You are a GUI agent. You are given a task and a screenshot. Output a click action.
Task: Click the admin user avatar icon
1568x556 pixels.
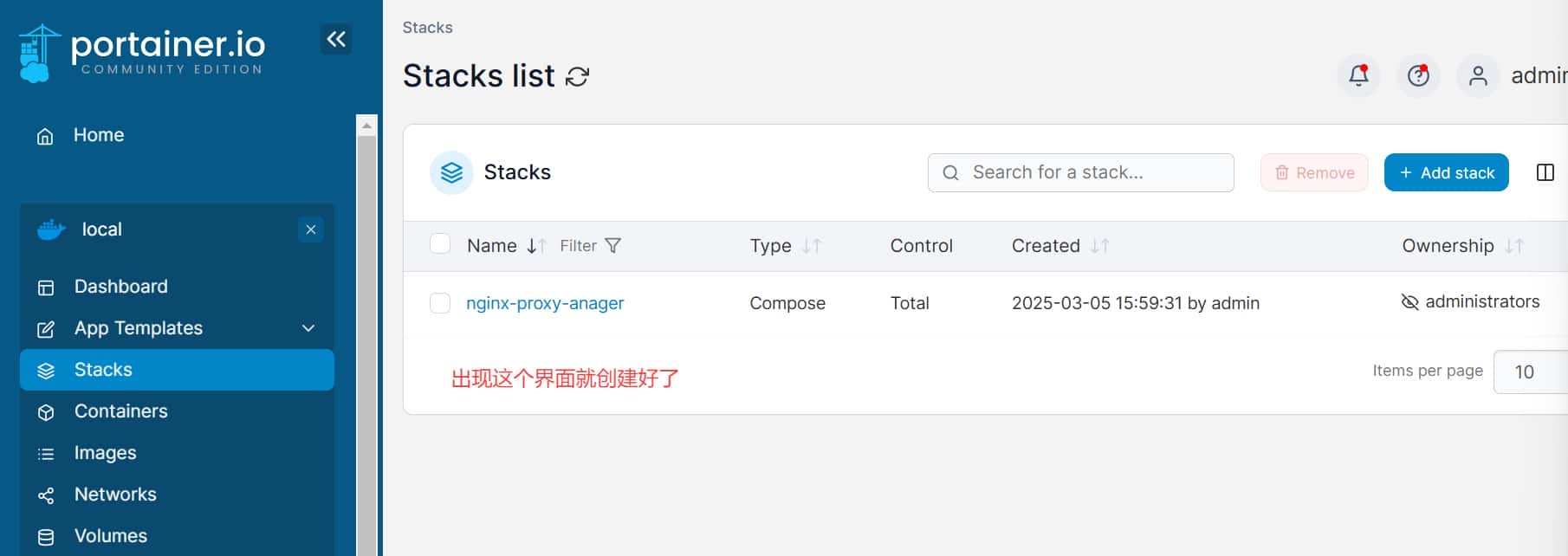tap(1478, 76)
